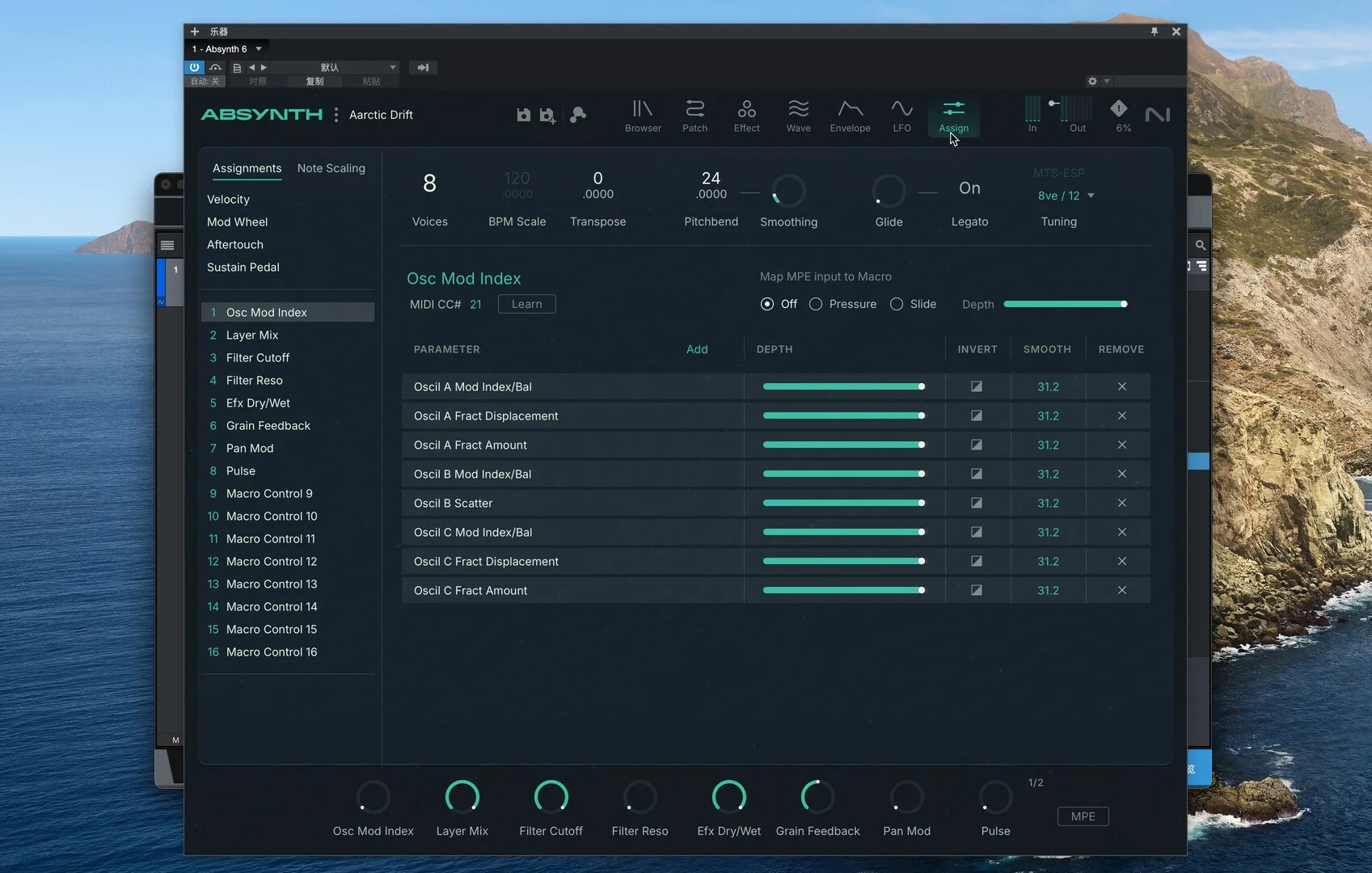Toggle invert for Oscil A Mod Index/Bal
This screenshot has height=873, width=1372.
click(x=977, y=386)
